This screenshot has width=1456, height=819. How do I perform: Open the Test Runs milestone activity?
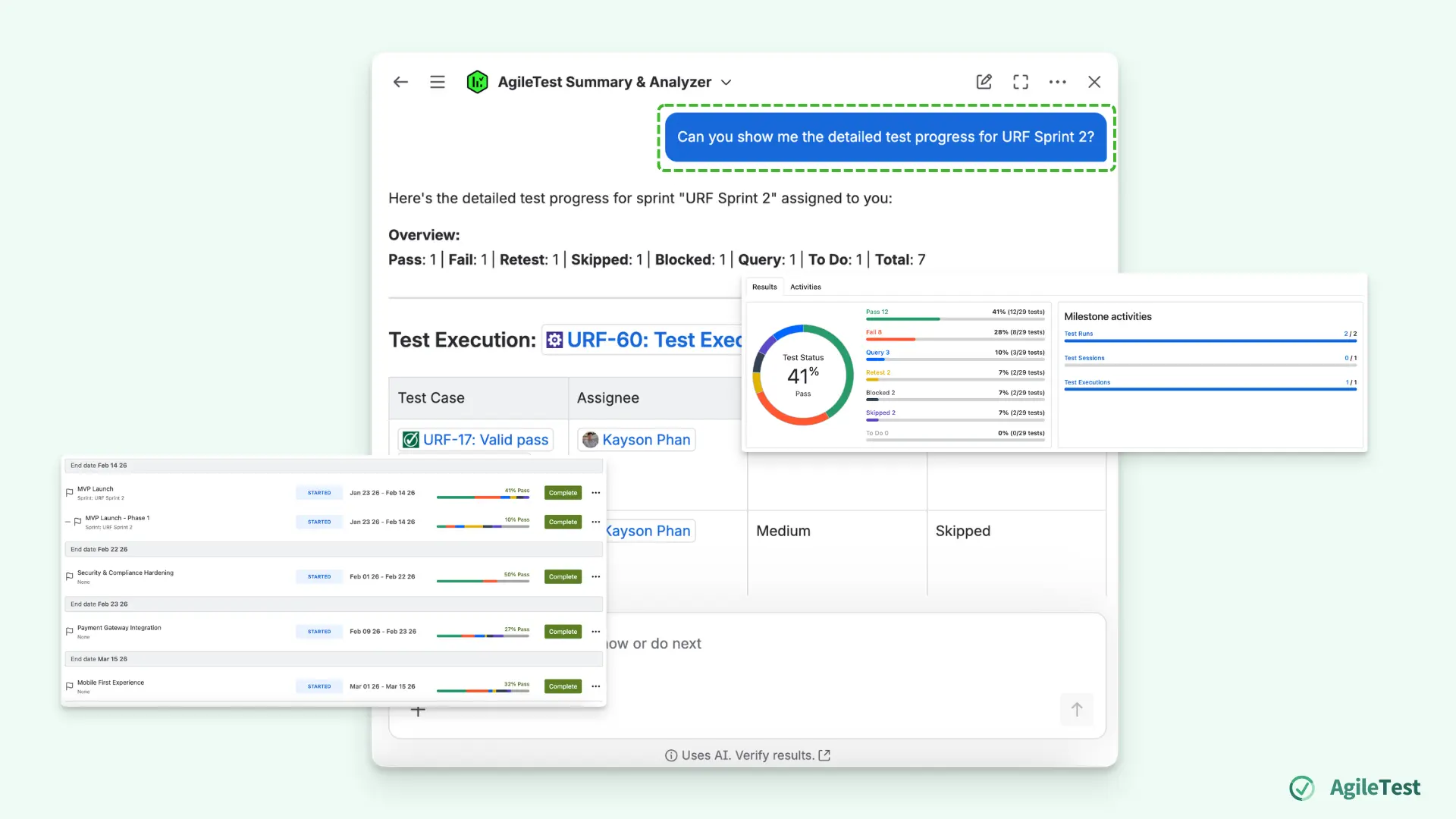[x=1078, y=334]
